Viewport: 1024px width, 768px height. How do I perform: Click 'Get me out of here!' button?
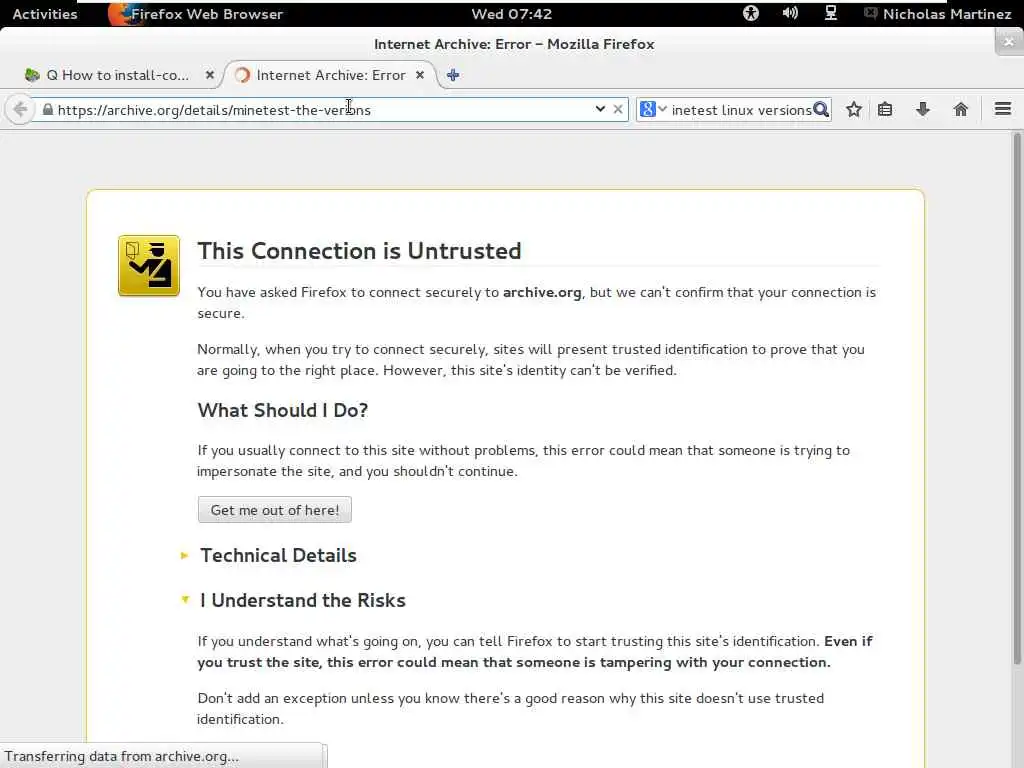(x=274, y=510)
